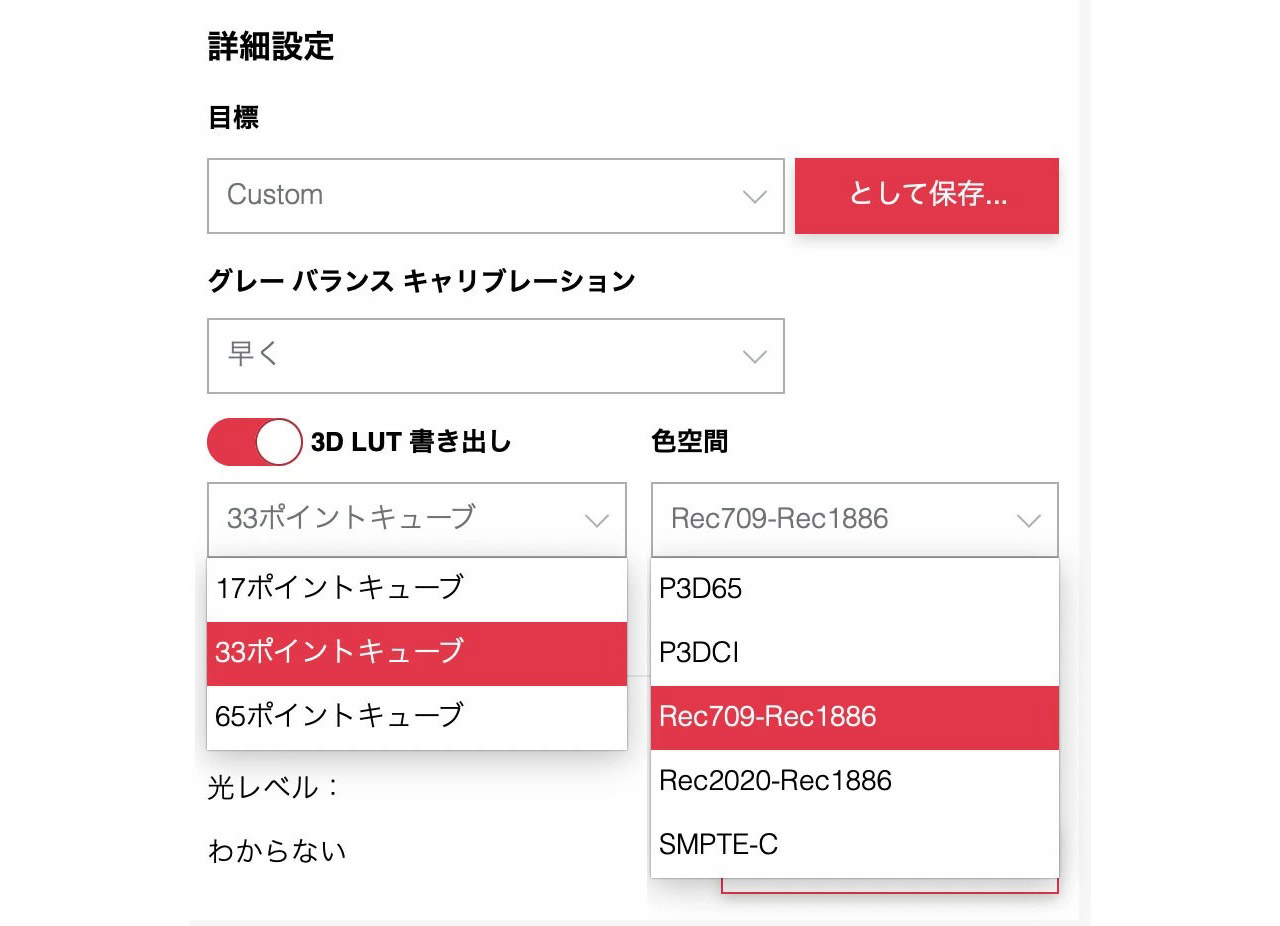Click the chevron in the Custom dropdown
Image resolution: width=1280 pixels, height=926 pixels.
(755, 197)
